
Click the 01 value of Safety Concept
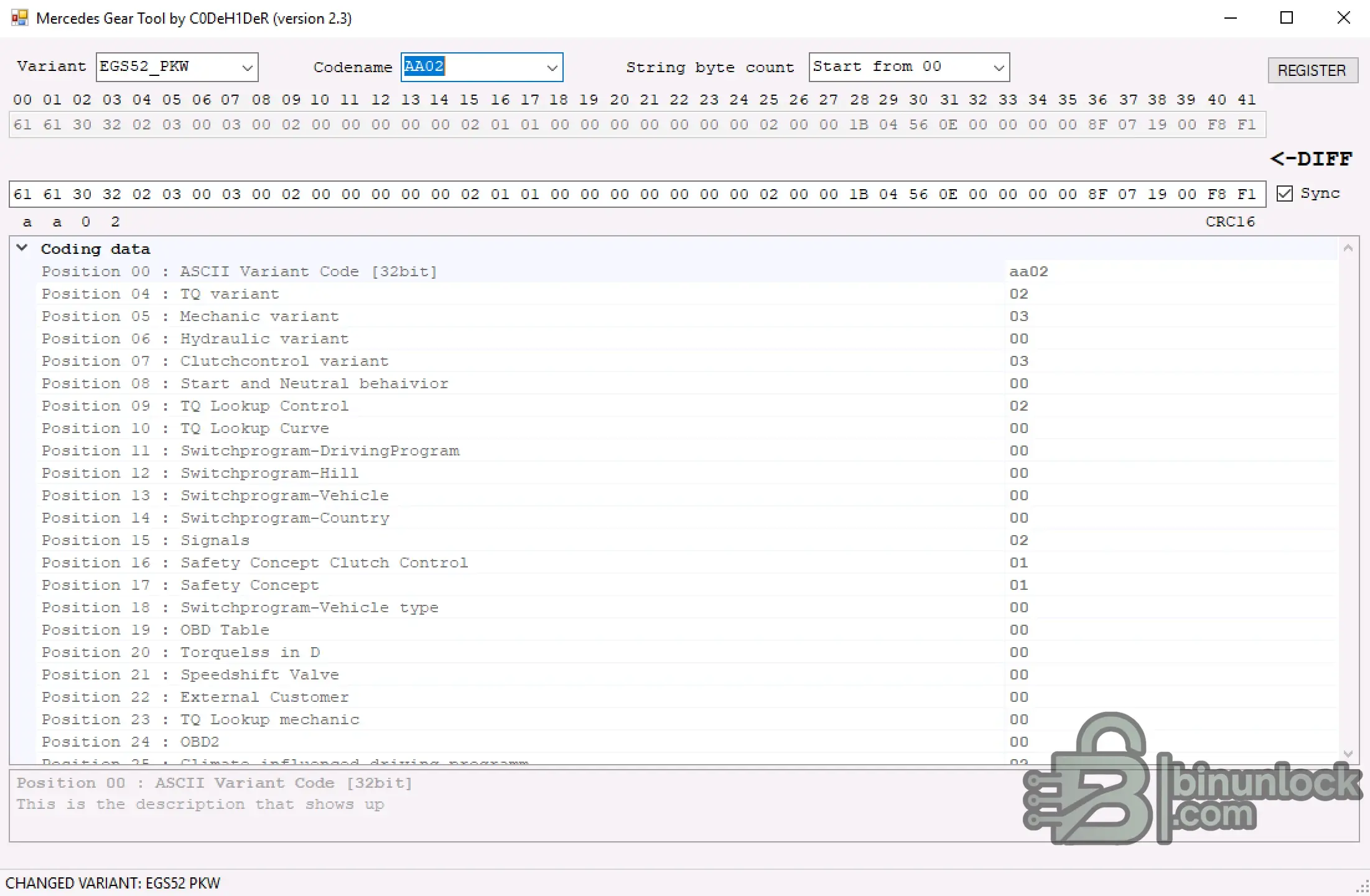click(x=1018, y=585)
